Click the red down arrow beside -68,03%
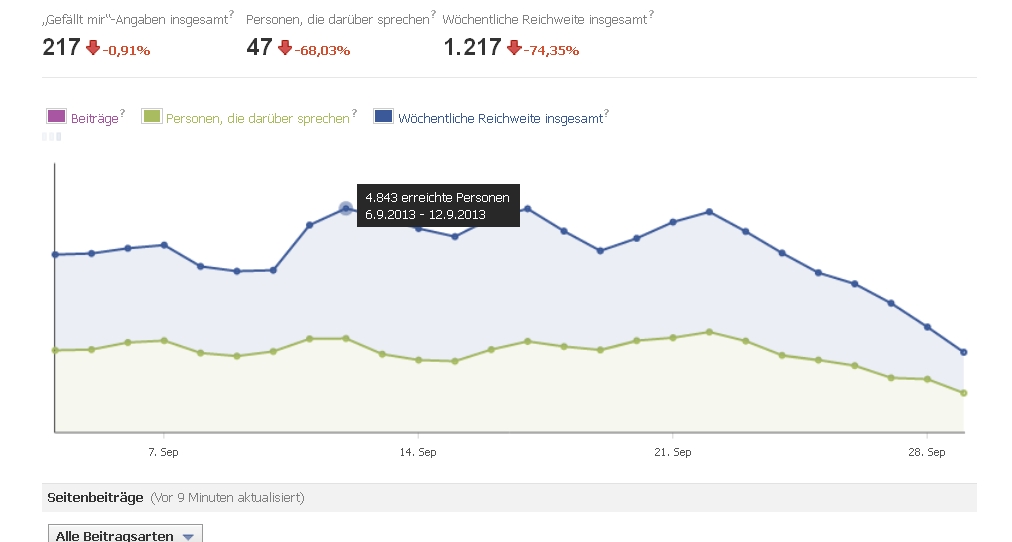Viewport: 1012px width, 542px height. (x=285, y=48)
